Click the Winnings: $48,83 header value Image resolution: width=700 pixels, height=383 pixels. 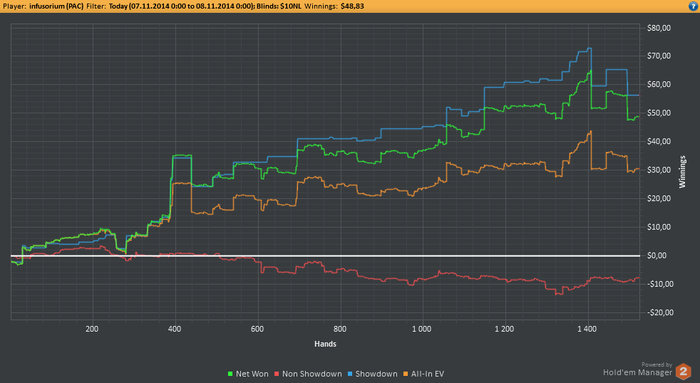pyautogui.click(x=334, y=6)
